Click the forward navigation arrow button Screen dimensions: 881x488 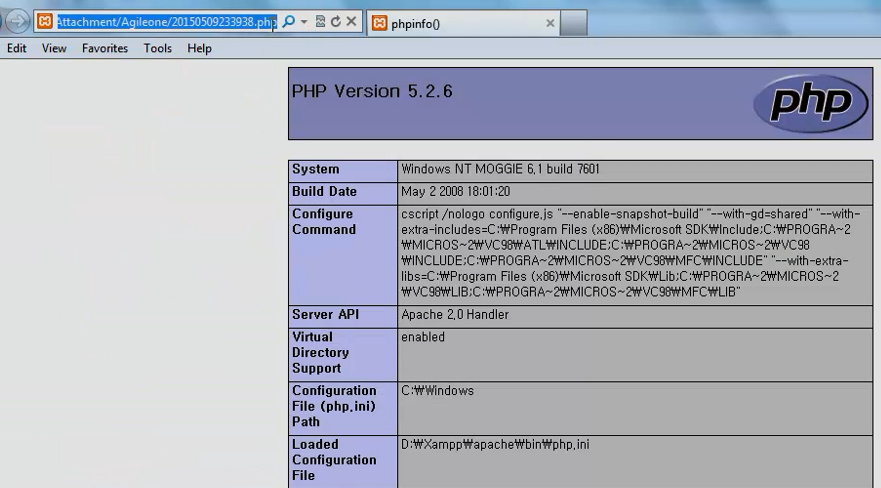pos(16,22)
